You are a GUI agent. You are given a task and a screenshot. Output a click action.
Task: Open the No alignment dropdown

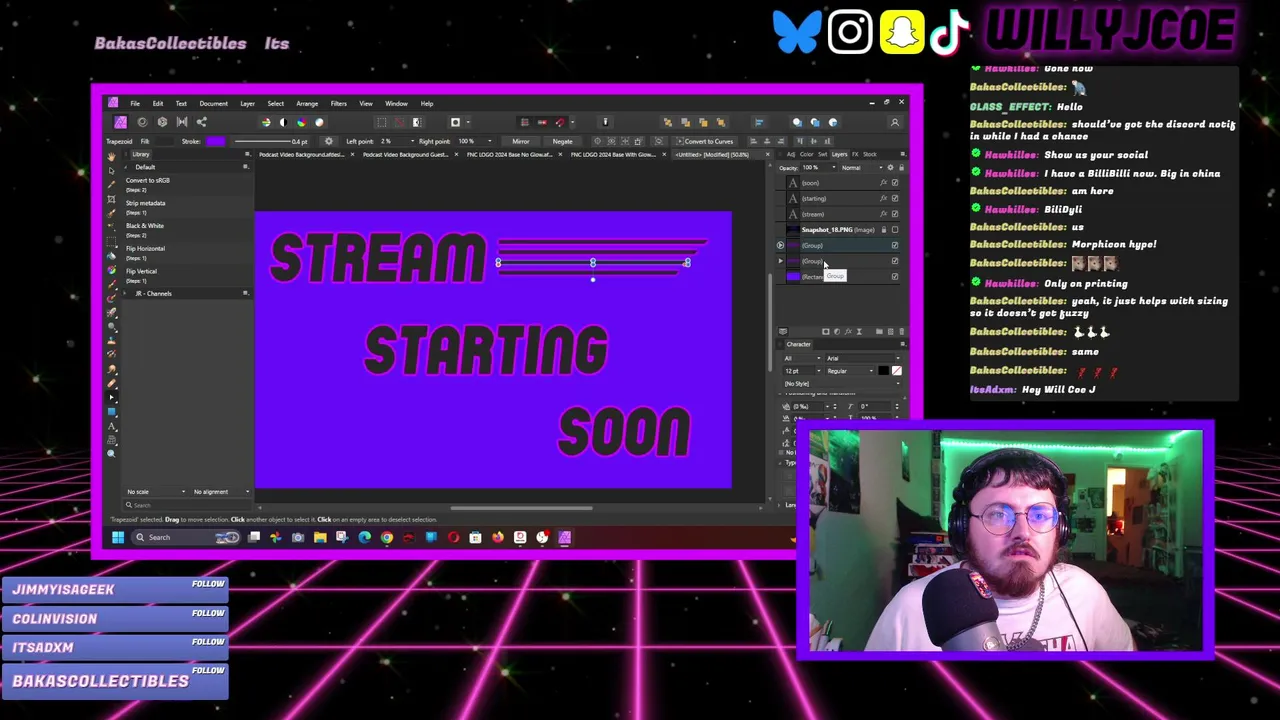pyautogui.click(x=221, y=492)
